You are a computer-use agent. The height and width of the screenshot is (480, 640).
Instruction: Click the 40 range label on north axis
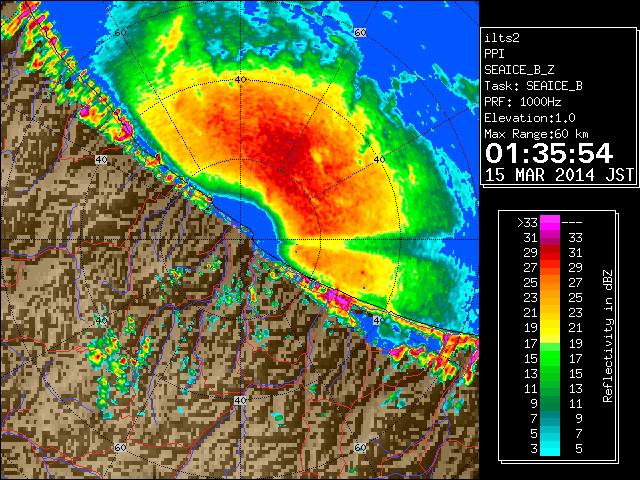pyautogui.click(x=240, y=80)
